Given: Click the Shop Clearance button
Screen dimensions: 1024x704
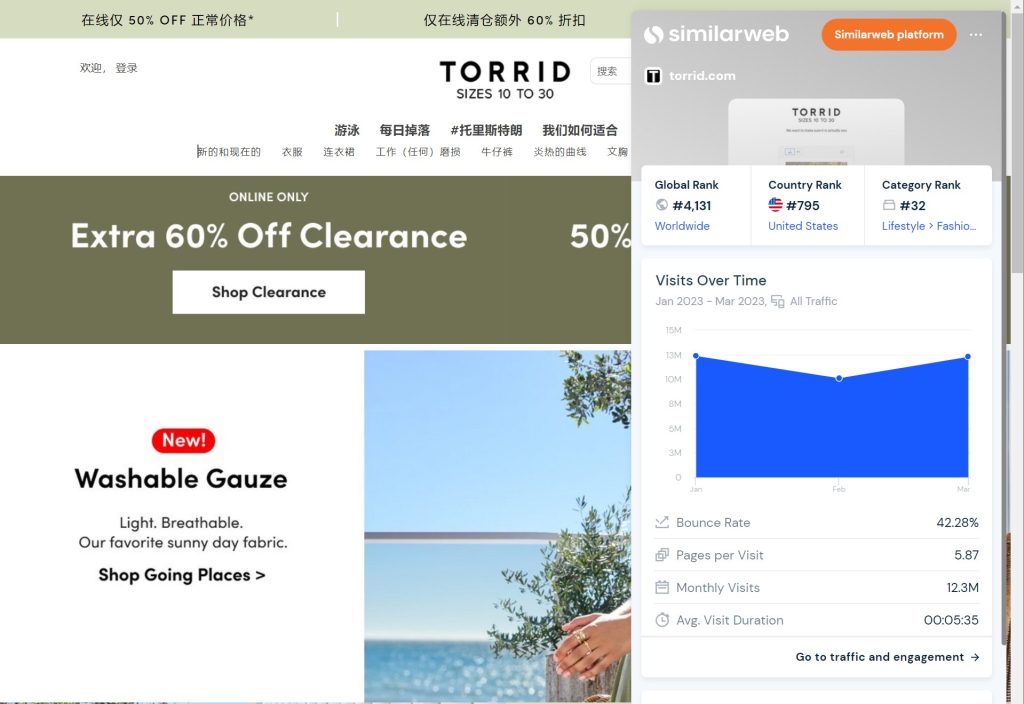Looking at the screenshot, I should (x=268, y=292).
